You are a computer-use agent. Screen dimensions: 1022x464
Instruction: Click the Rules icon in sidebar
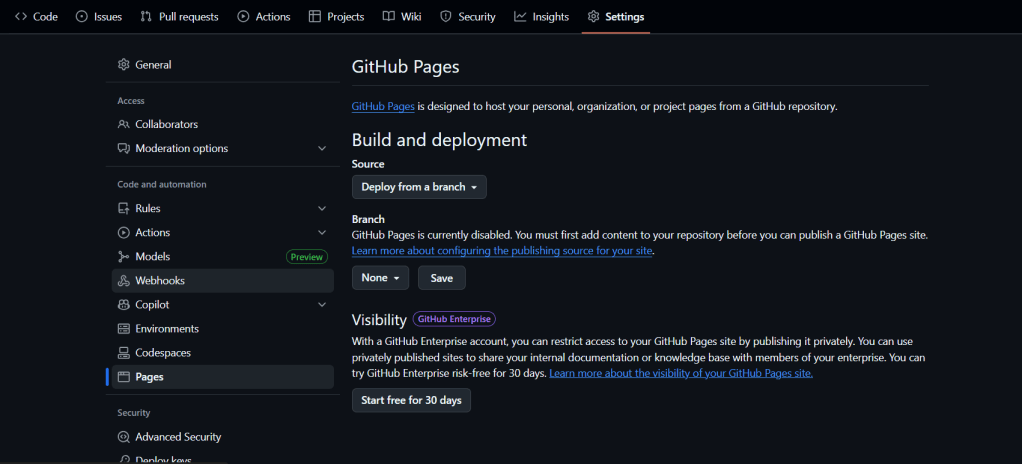124,209
